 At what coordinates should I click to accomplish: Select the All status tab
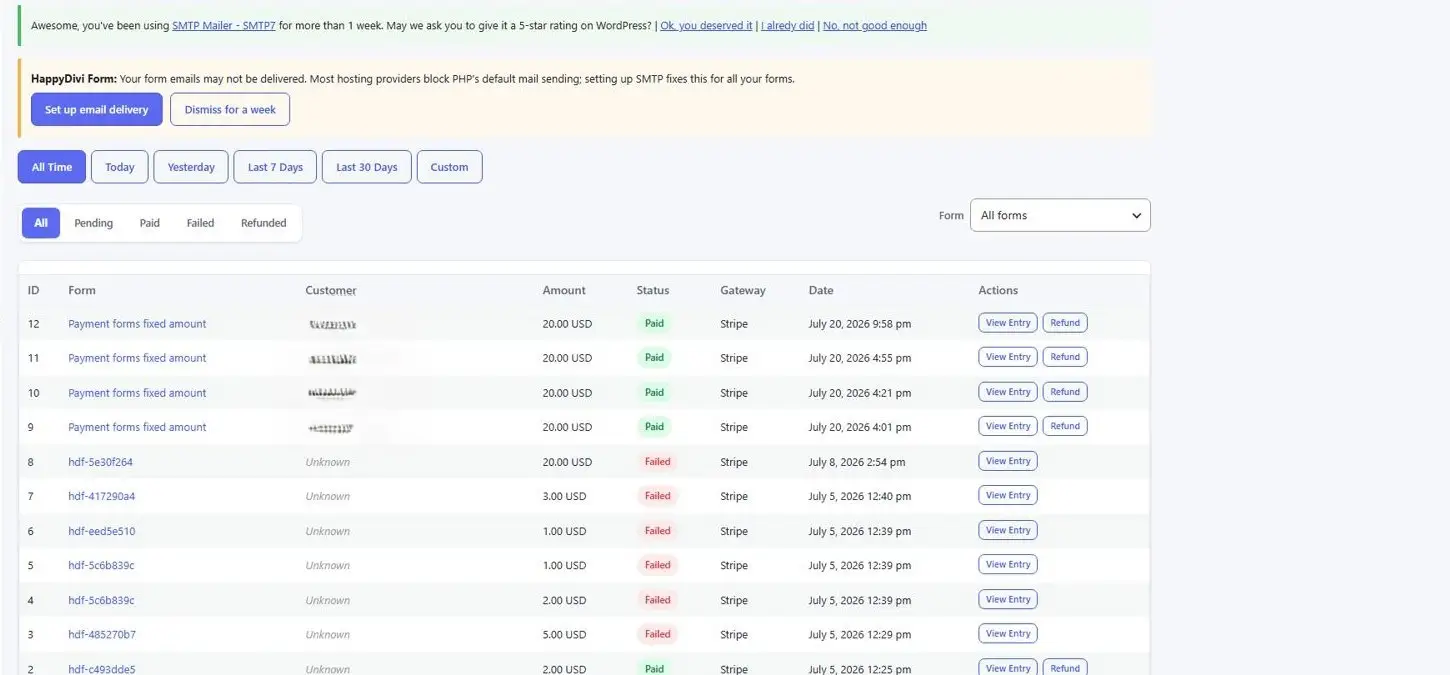pyautogui.click(x=41, y=223)
